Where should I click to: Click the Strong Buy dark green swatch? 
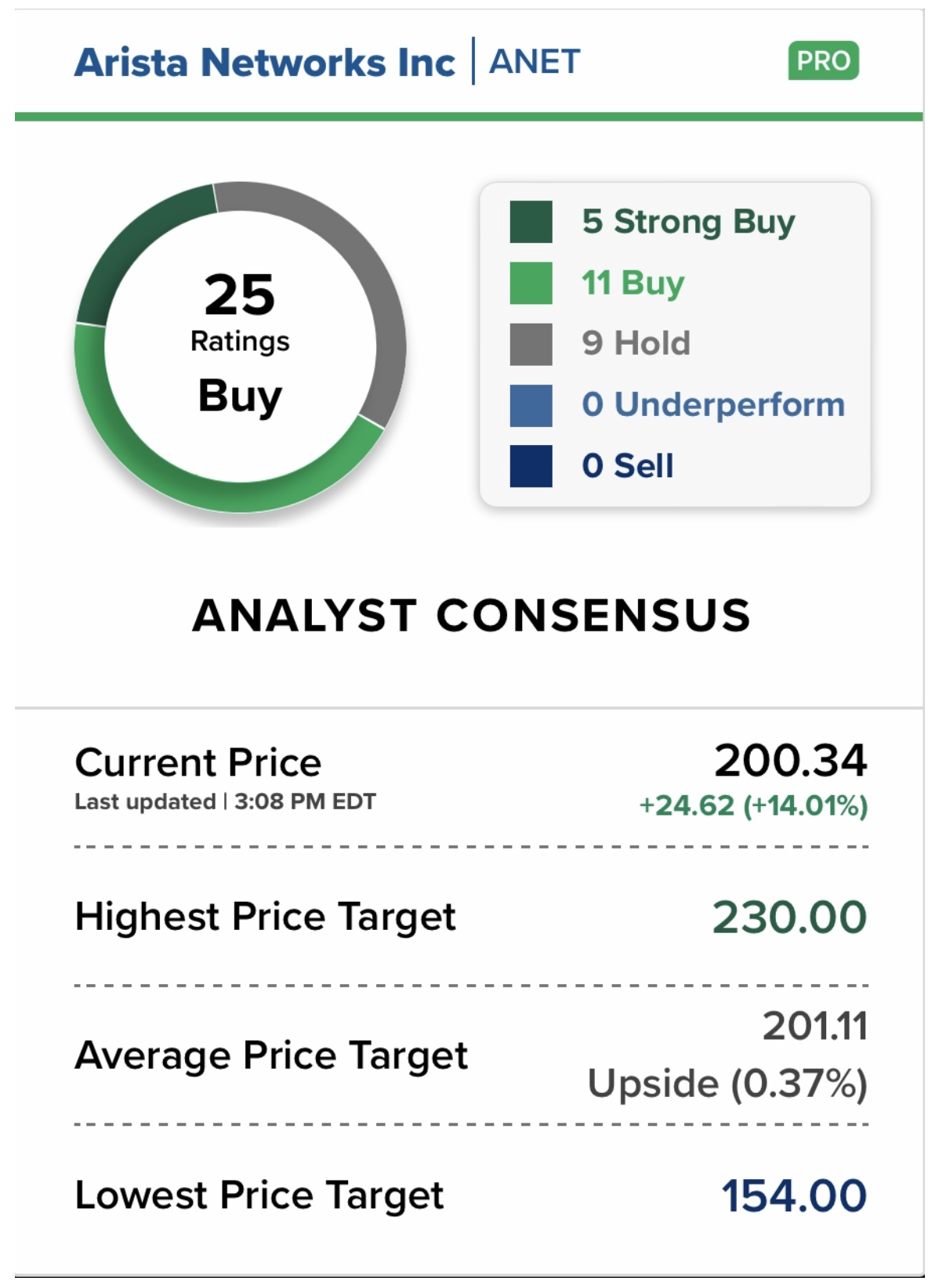pyautogui.click(x=531, y=222)
